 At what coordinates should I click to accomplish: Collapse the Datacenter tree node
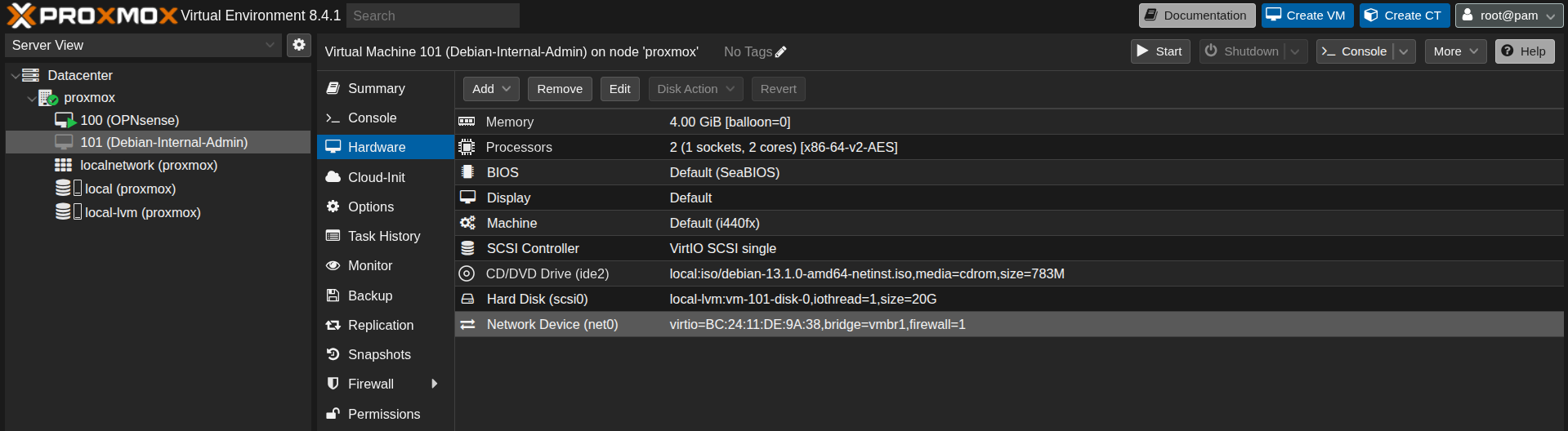[15, 76]
